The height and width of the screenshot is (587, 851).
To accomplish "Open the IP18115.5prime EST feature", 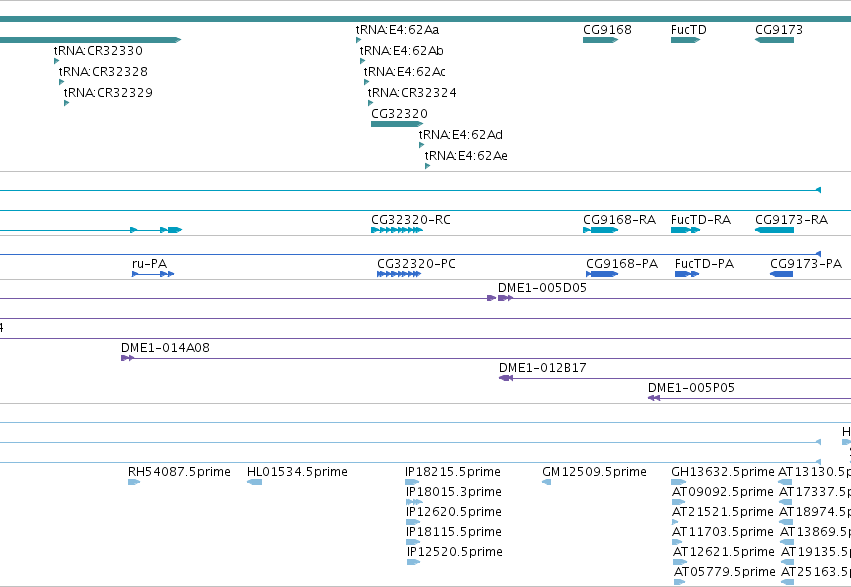I will pos(413,542).
